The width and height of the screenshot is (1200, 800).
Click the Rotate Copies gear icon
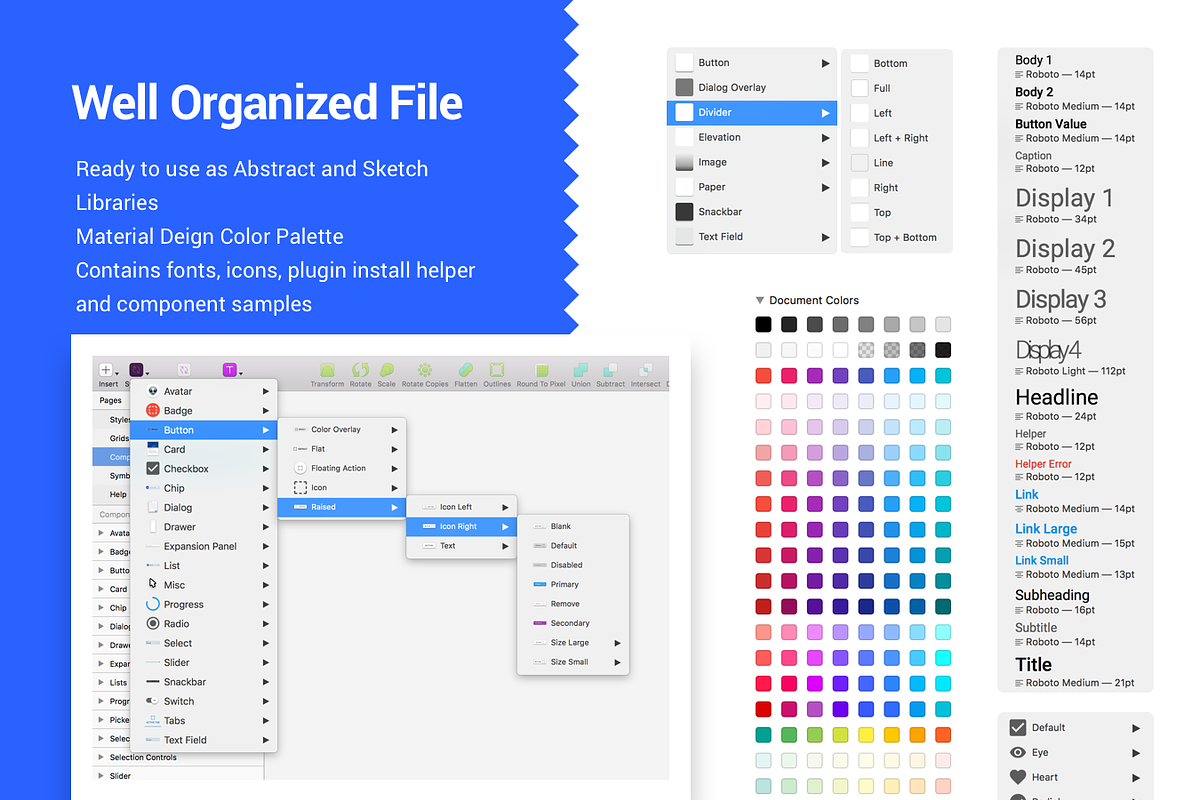tap(425, 370)
